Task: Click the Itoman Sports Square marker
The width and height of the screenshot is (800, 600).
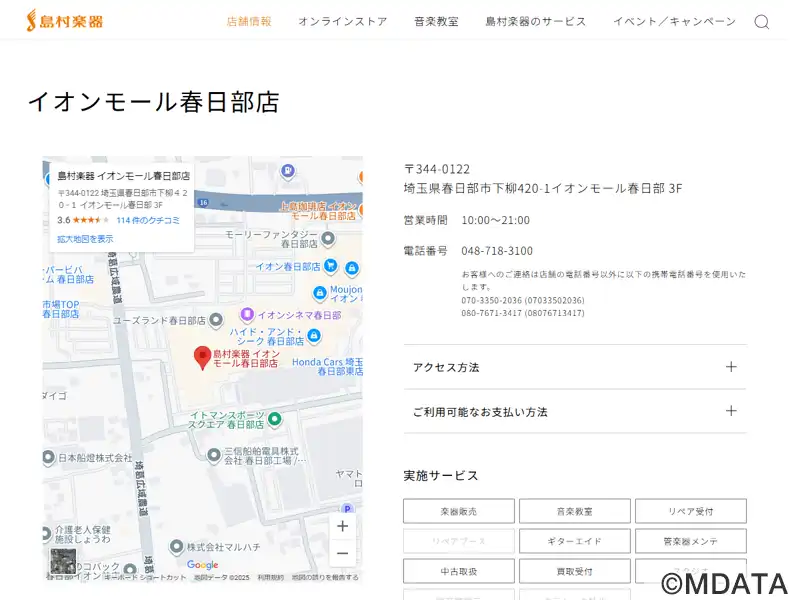Action: coord(275,418)
